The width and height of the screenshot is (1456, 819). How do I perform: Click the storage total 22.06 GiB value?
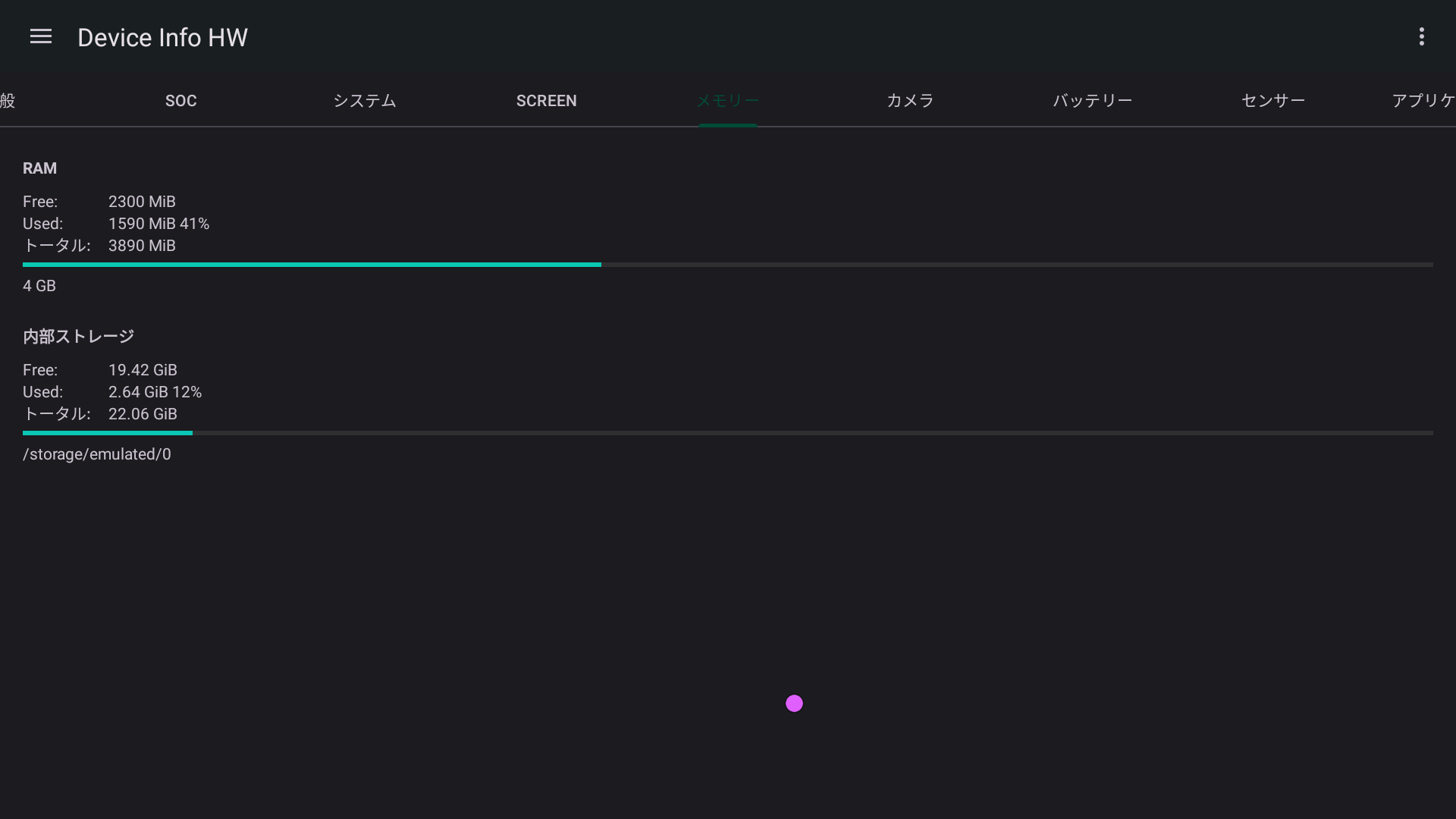click(x=143, y=414)
